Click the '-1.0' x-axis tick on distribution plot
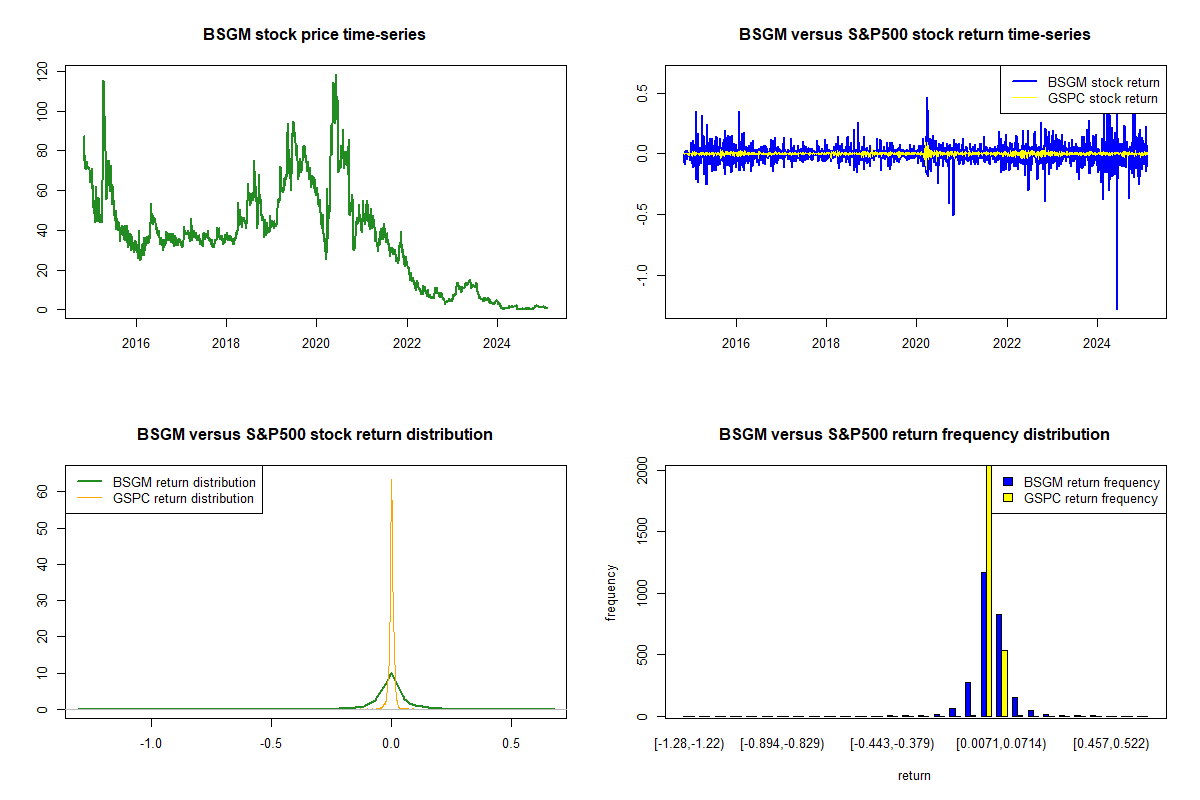This screenshot has height=800, width=1200. (x=150, y=743)
